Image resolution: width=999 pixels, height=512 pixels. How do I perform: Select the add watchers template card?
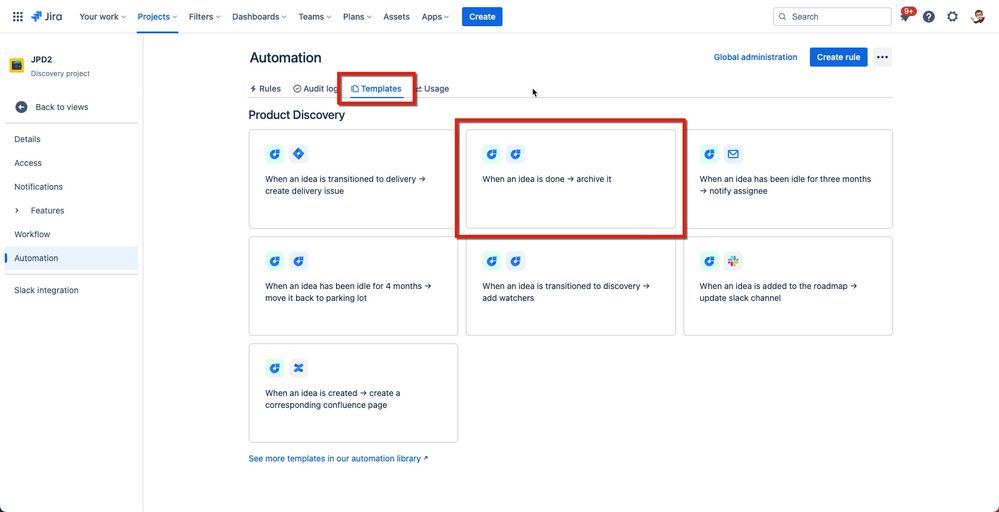[570, 286]
